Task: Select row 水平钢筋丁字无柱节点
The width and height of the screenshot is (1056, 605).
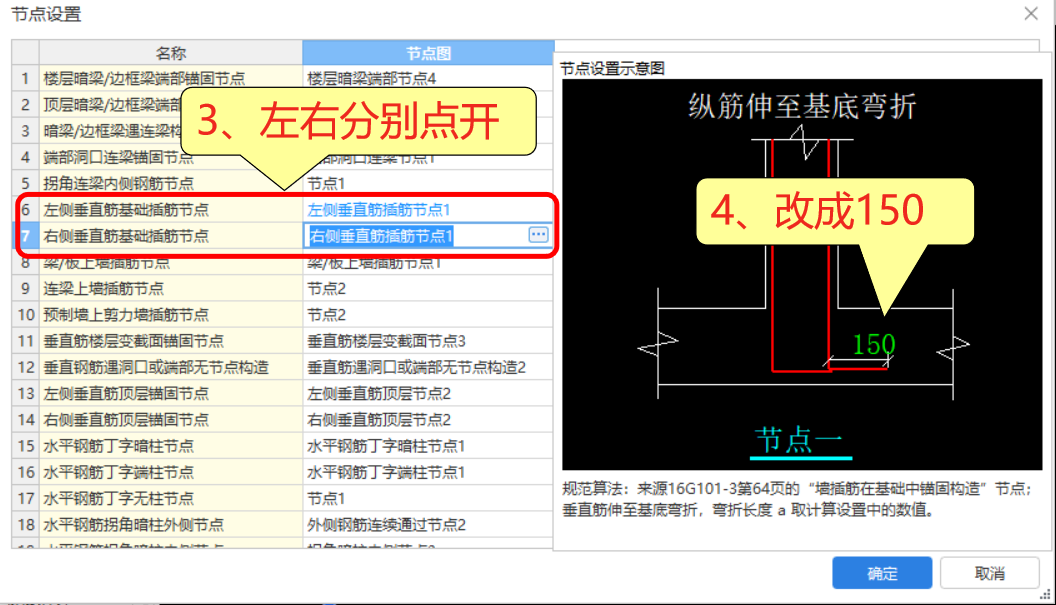Action: (171, 499)
